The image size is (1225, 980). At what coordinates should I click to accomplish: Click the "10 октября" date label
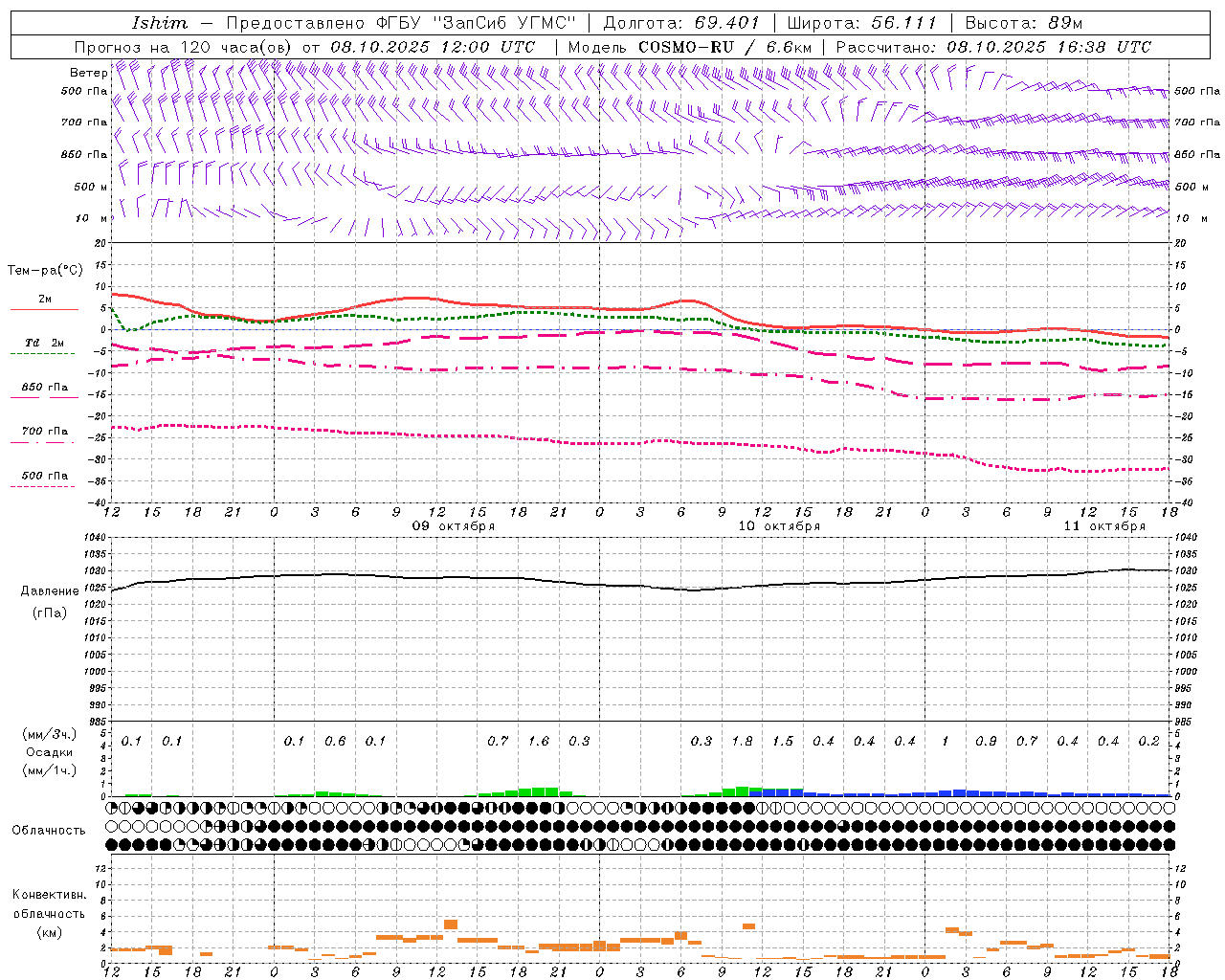779,526
